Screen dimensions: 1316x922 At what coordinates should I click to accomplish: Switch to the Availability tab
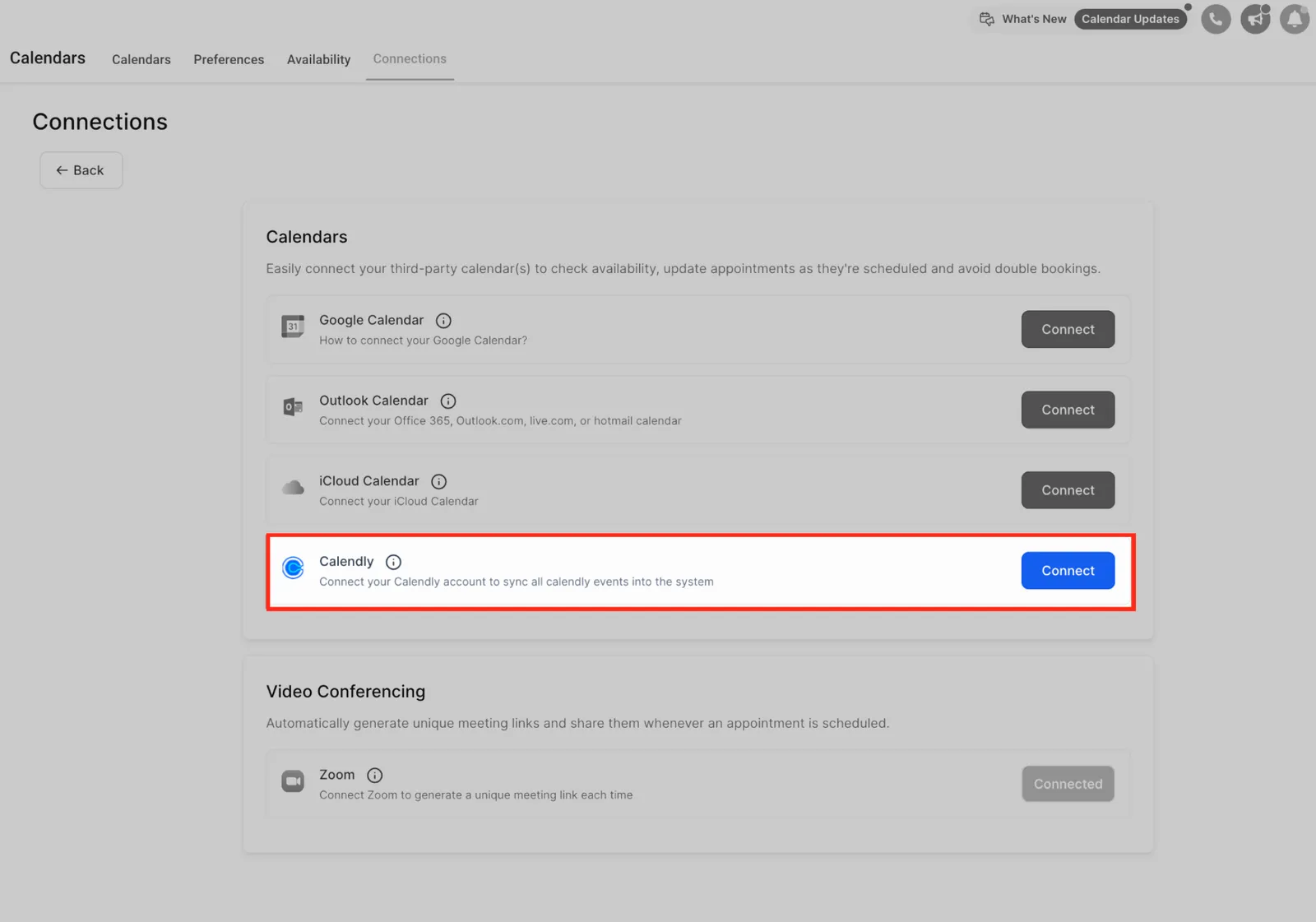(x=318, y=59)
